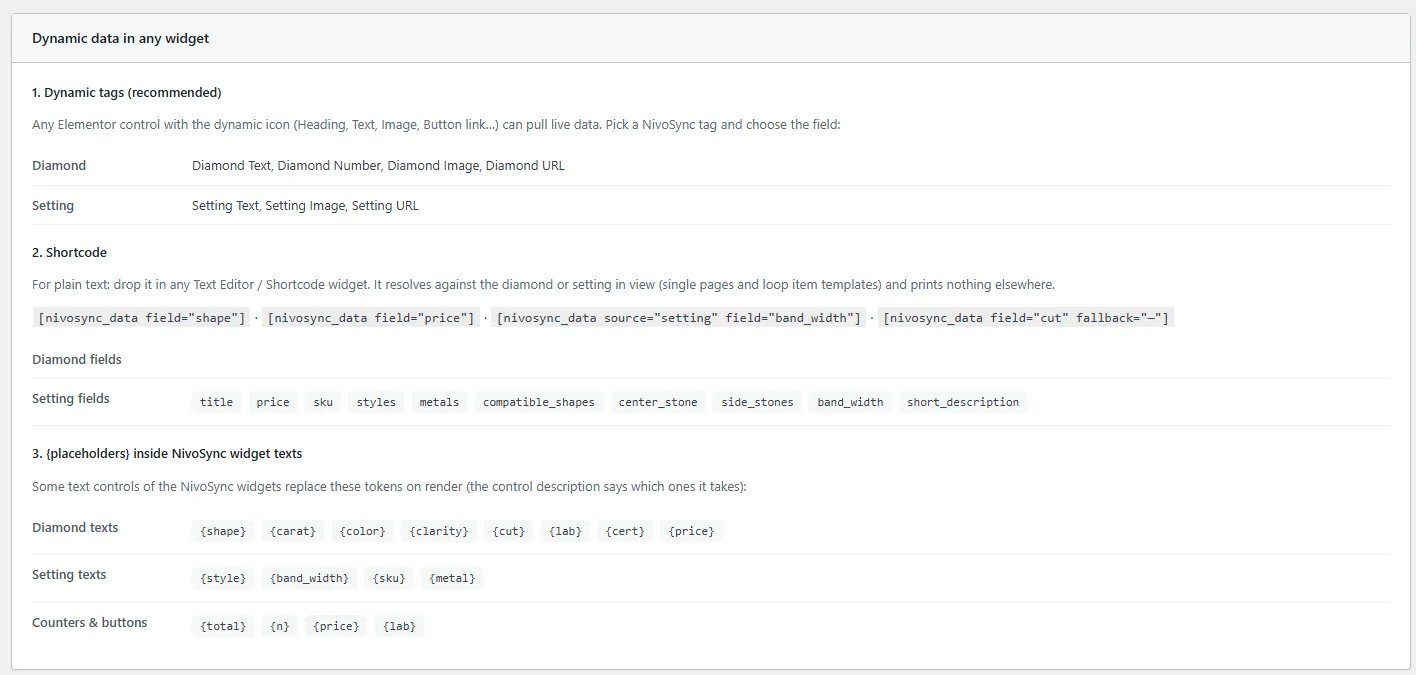Click the "2. Shortcode" subheading

coord(69,252)
